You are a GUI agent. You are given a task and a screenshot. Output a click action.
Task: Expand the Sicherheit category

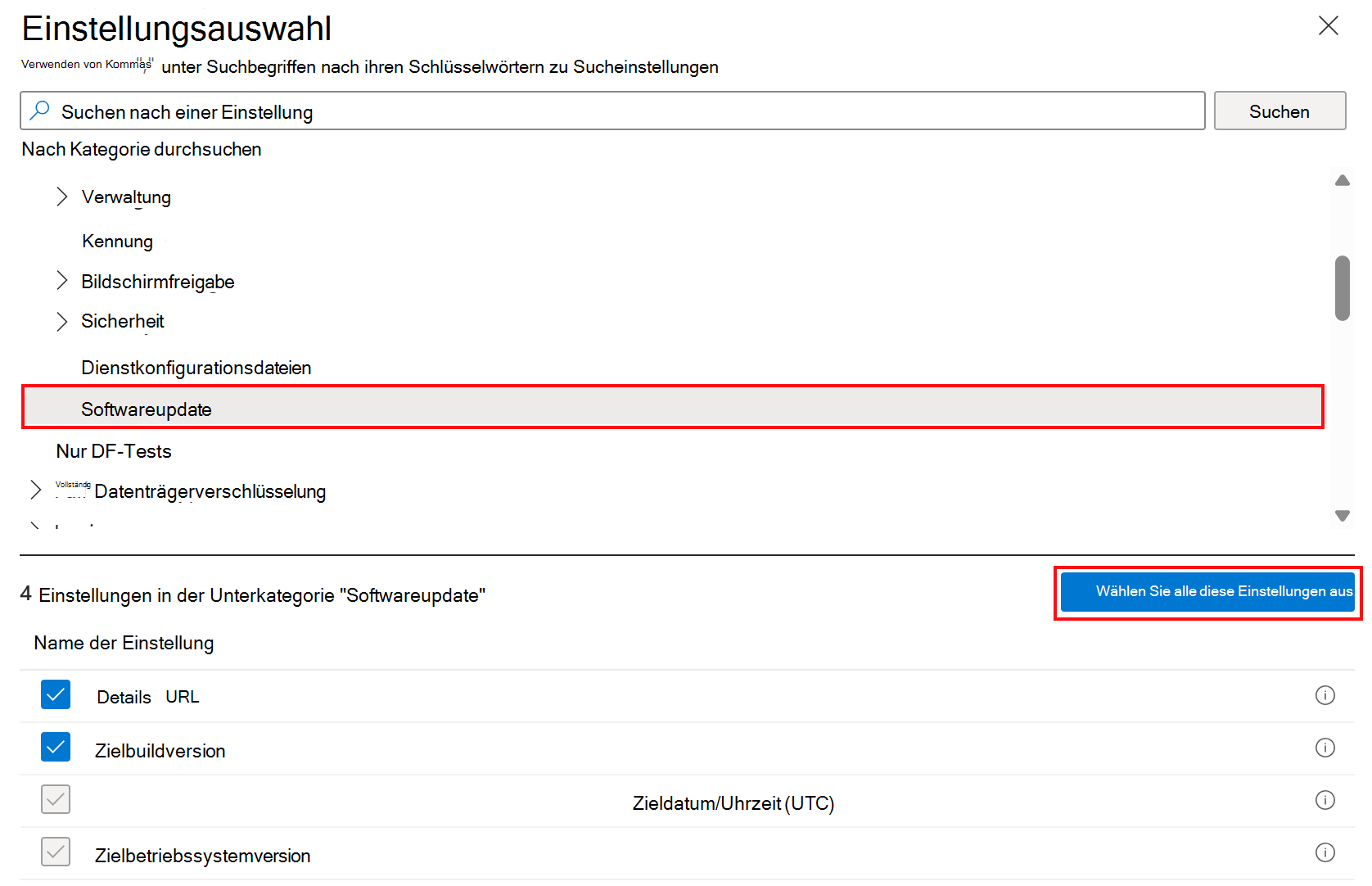61,321
